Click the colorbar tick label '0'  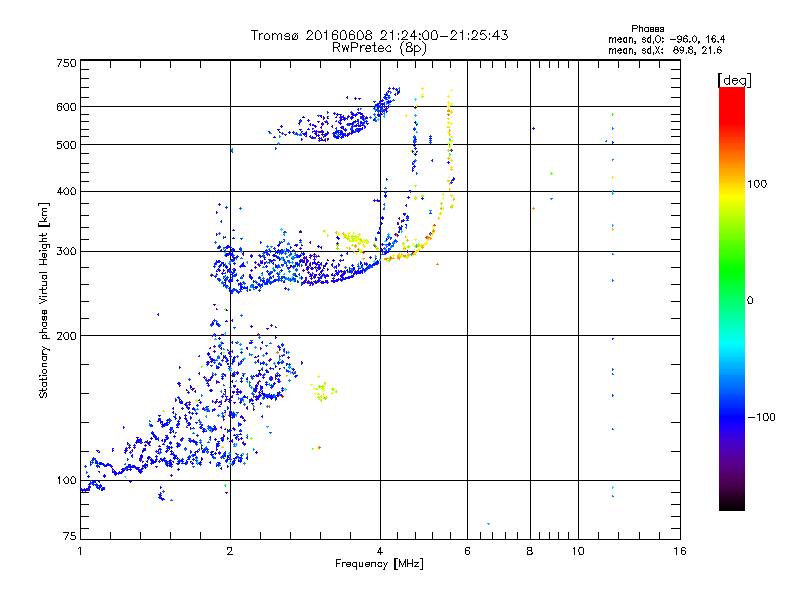click(749, 301)
